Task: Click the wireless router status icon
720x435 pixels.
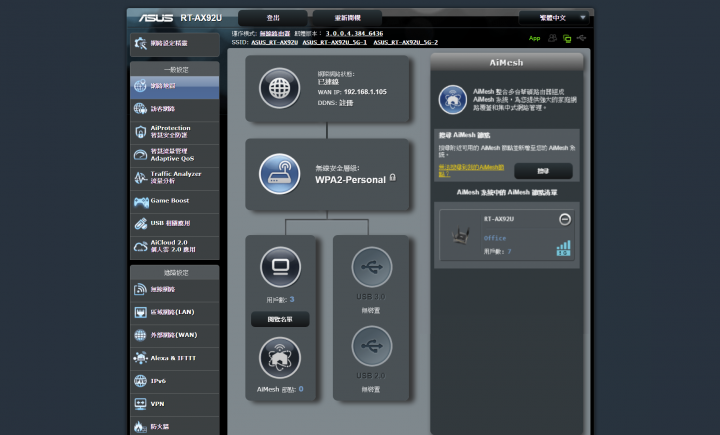Action: coord(280,174)
